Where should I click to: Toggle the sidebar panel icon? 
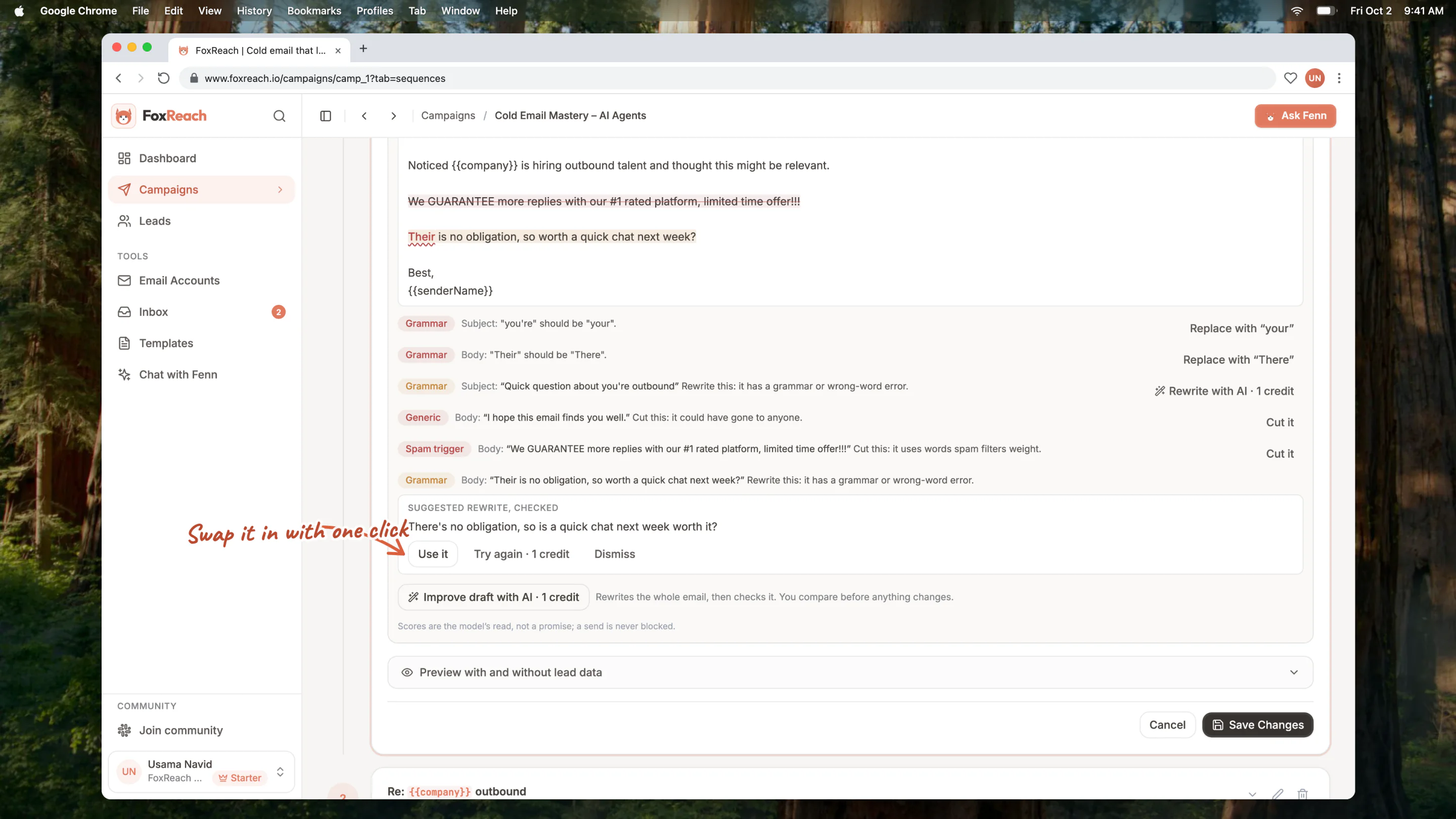[x=326, y=116]
